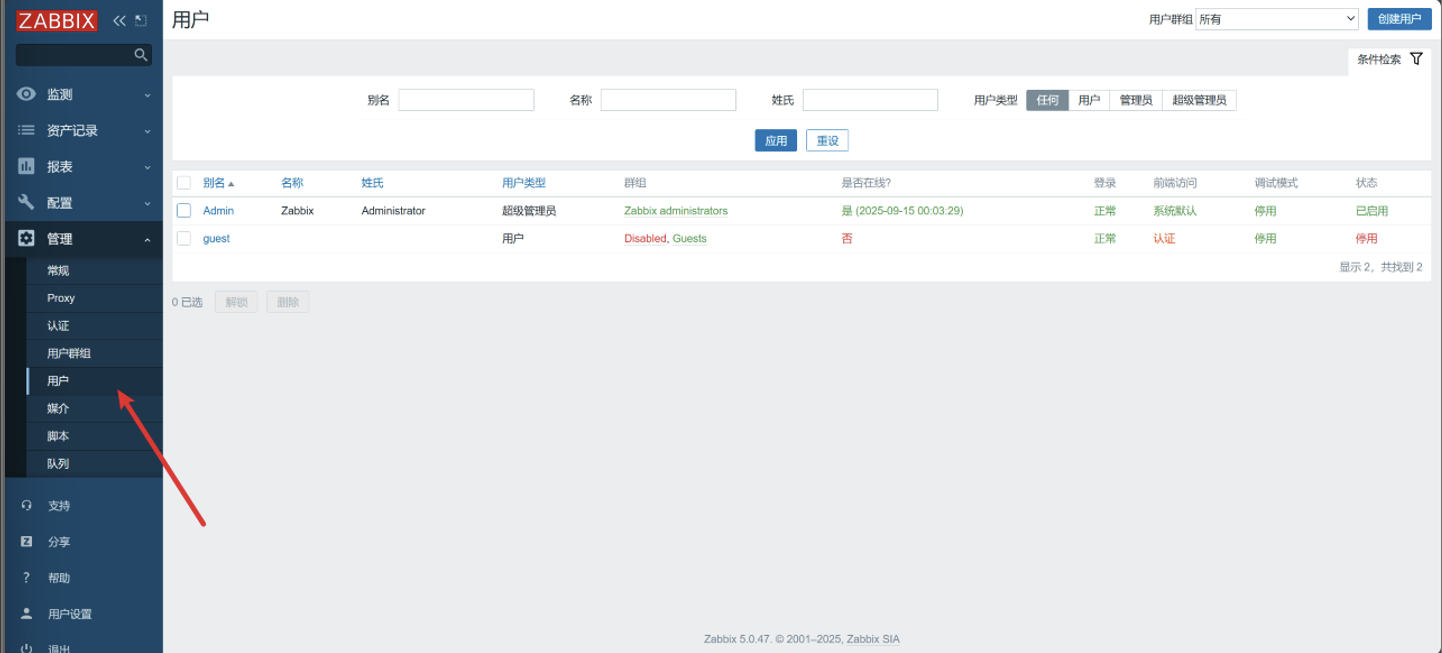Sort by 名称 column header
This screenshot has height=653, width=1442.
coord(292,183)
